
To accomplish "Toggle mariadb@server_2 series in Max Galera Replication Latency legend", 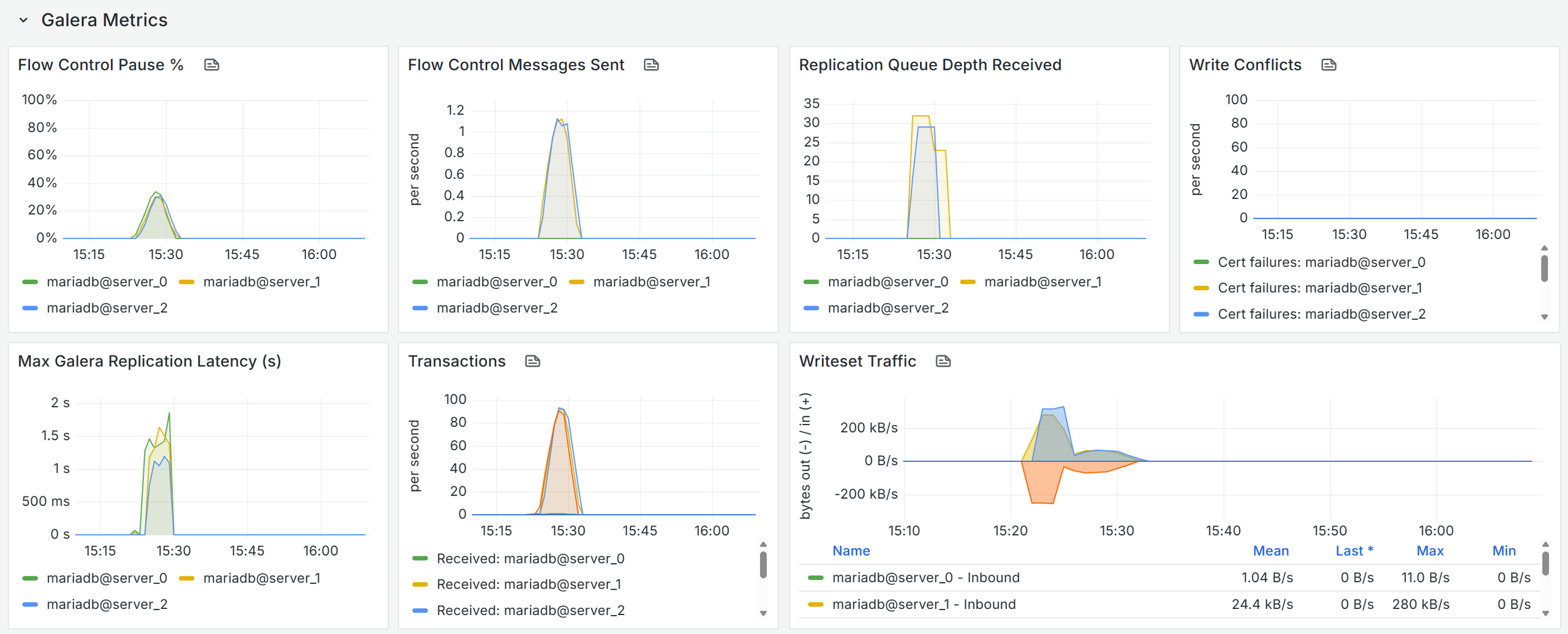I will point(107,604).
